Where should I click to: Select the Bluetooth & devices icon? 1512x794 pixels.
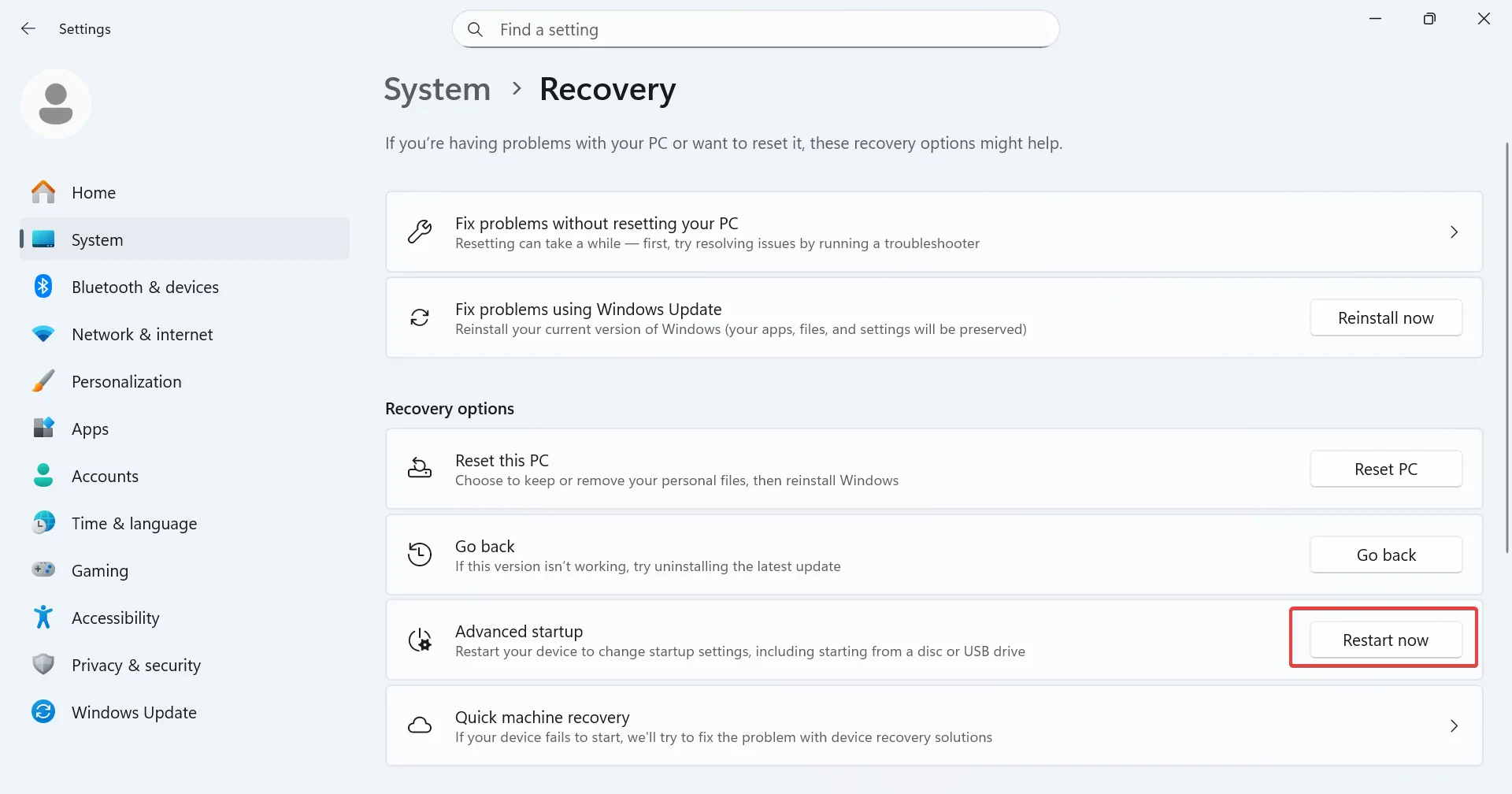[x=43, y=287]
